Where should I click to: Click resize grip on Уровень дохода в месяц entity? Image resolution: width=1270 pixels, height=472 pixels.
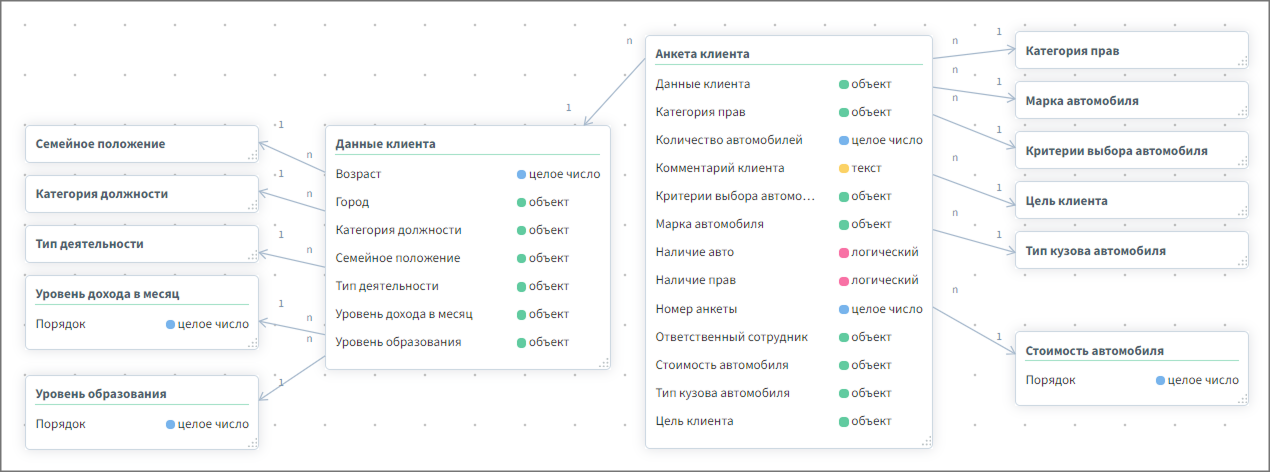(x=252, y=342)
